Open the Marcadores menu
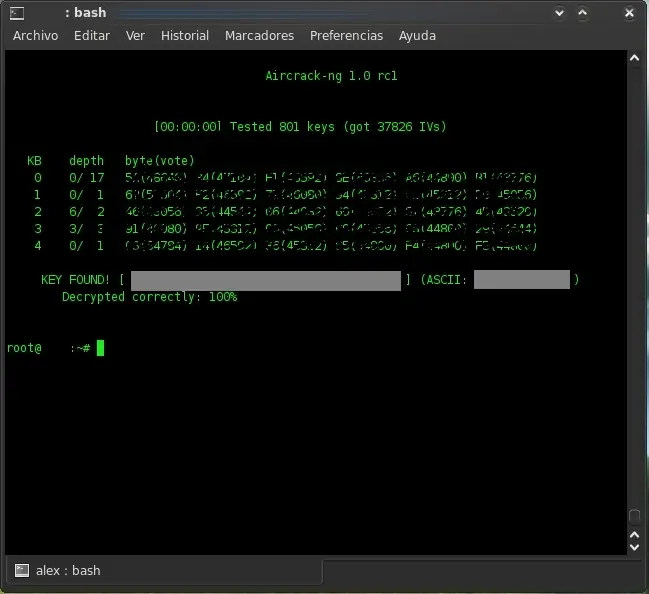The width and height of the screenshot is (649, 594). (260, 36)
